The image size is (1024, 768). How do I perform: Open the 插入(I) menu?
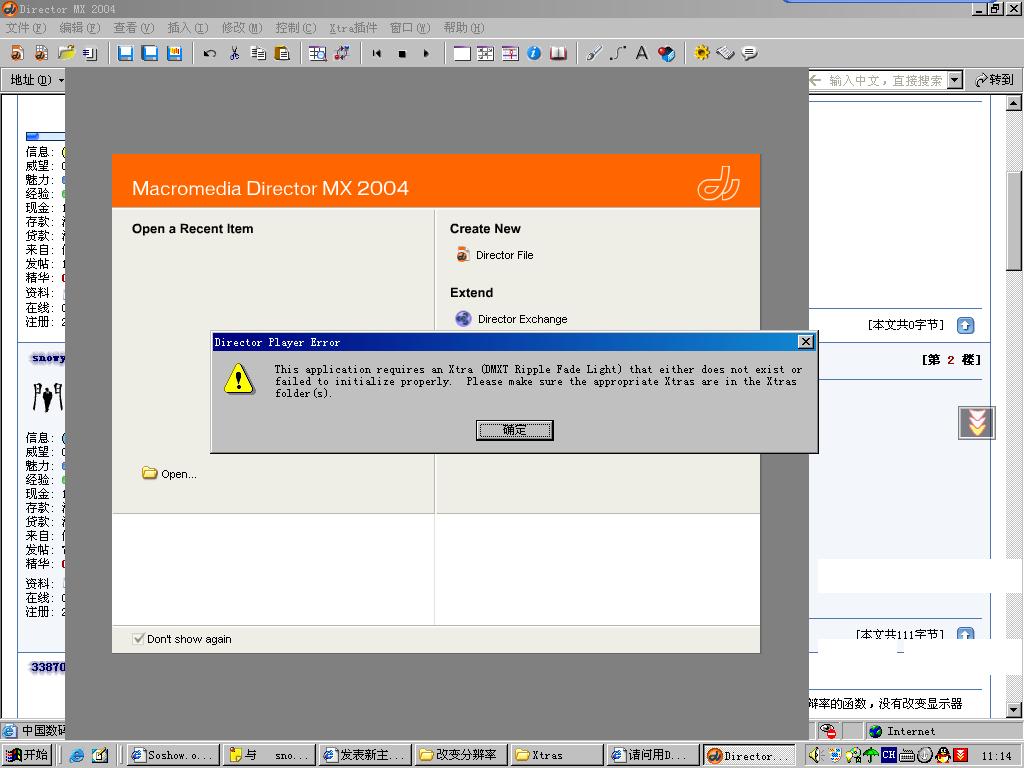coord(187,27)
